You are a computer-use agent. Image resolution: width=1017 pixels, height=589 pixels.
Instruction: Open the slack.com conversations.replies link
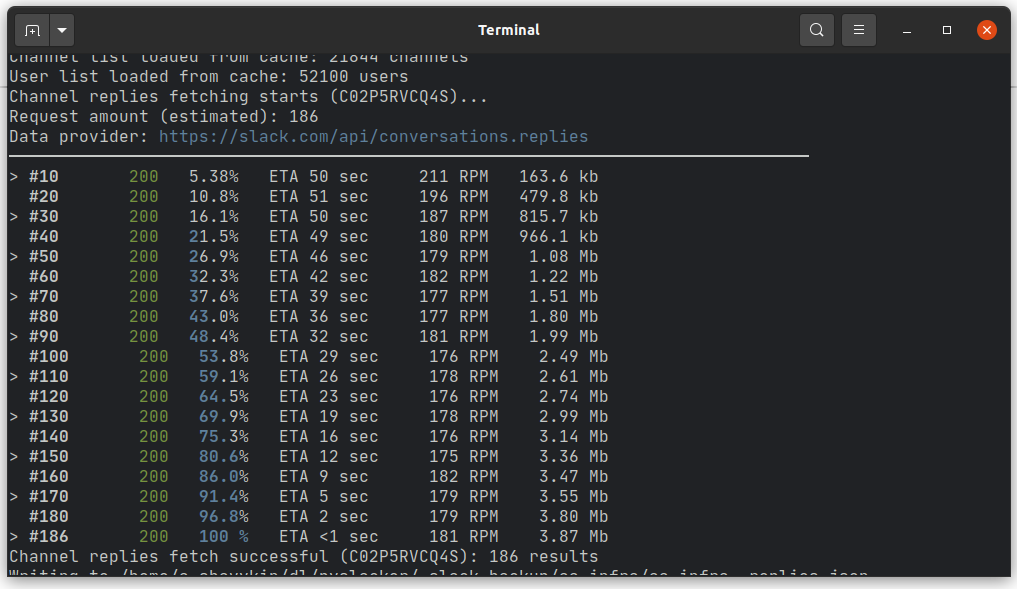point(374,137)
